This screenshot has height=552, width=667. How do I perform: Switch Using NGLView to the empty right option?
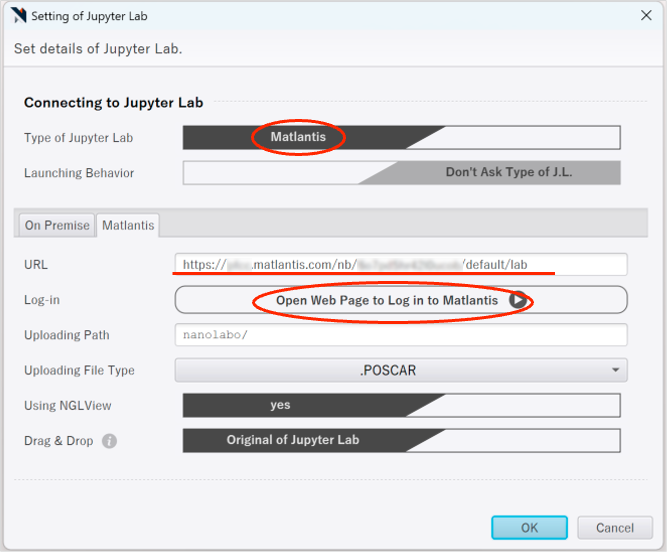[x=535, y=405]
